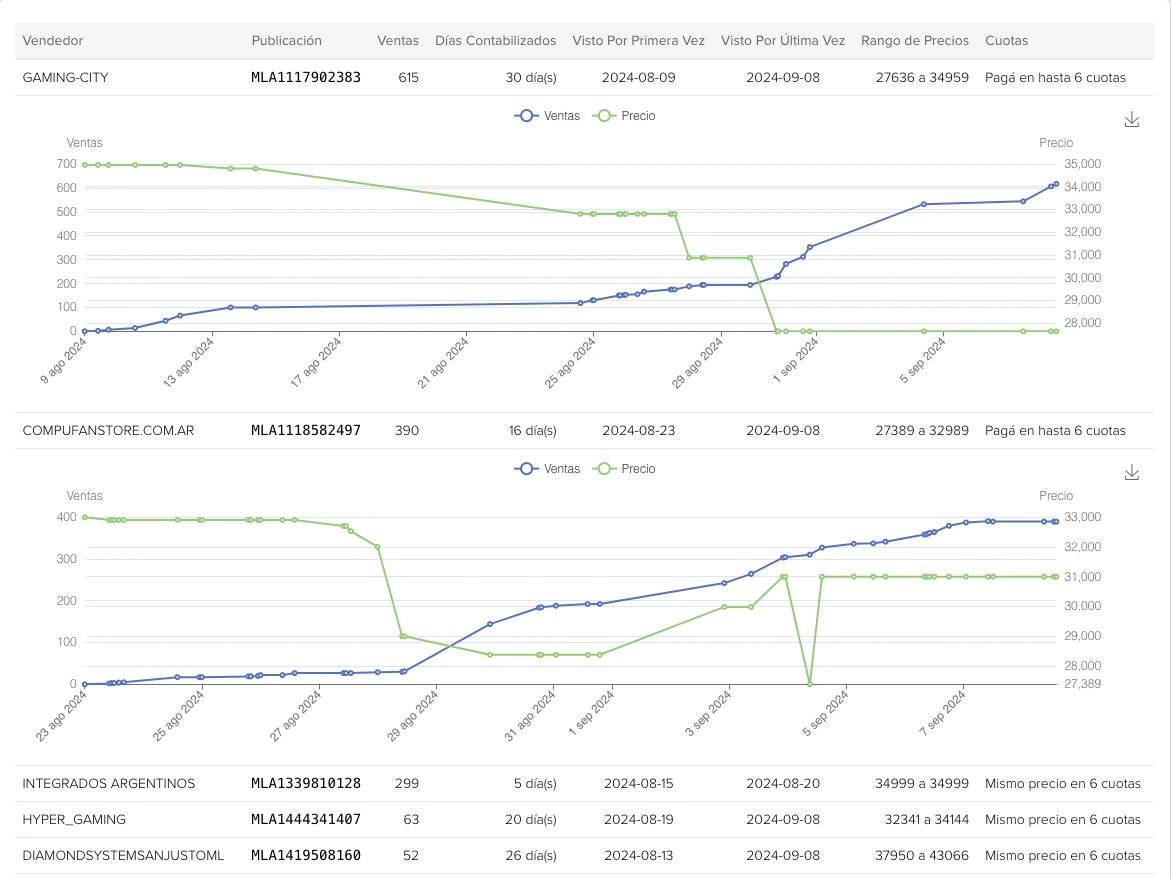Open publication MLA1117902383

point(305,78)
